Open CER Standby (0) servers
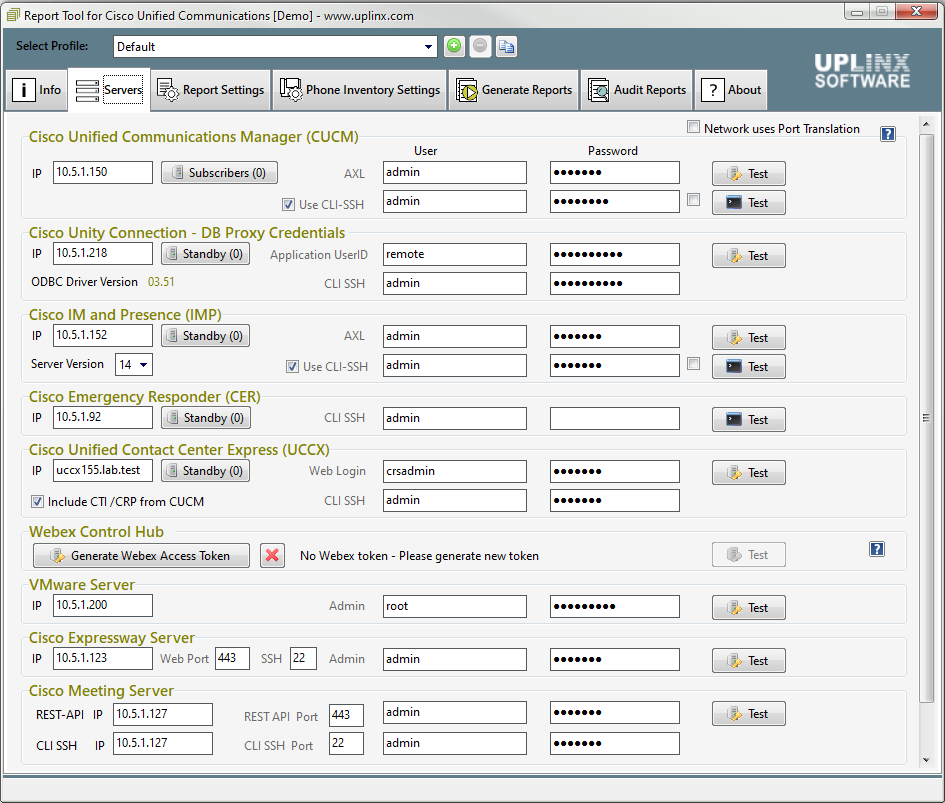This screenshot has height=803, width=945. 206,418
